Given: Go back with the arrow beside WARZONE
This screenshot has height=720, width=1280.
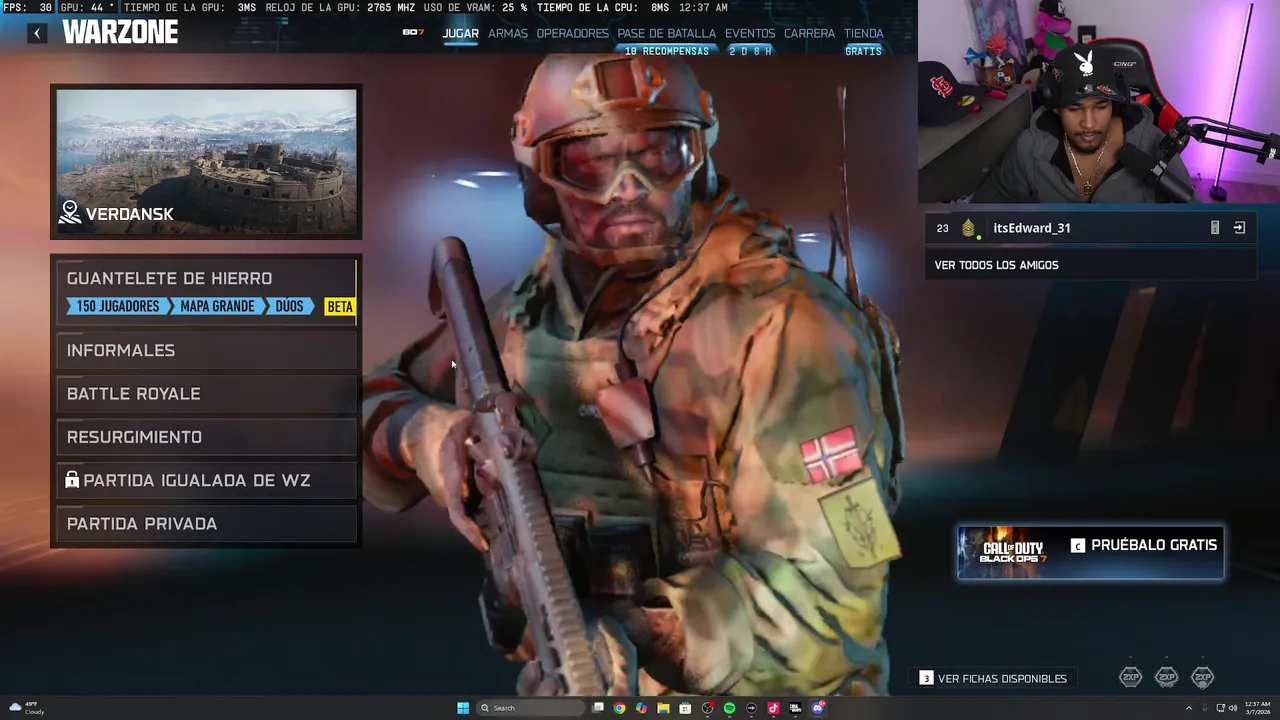Looking at the screenshot, I should 37,33.
